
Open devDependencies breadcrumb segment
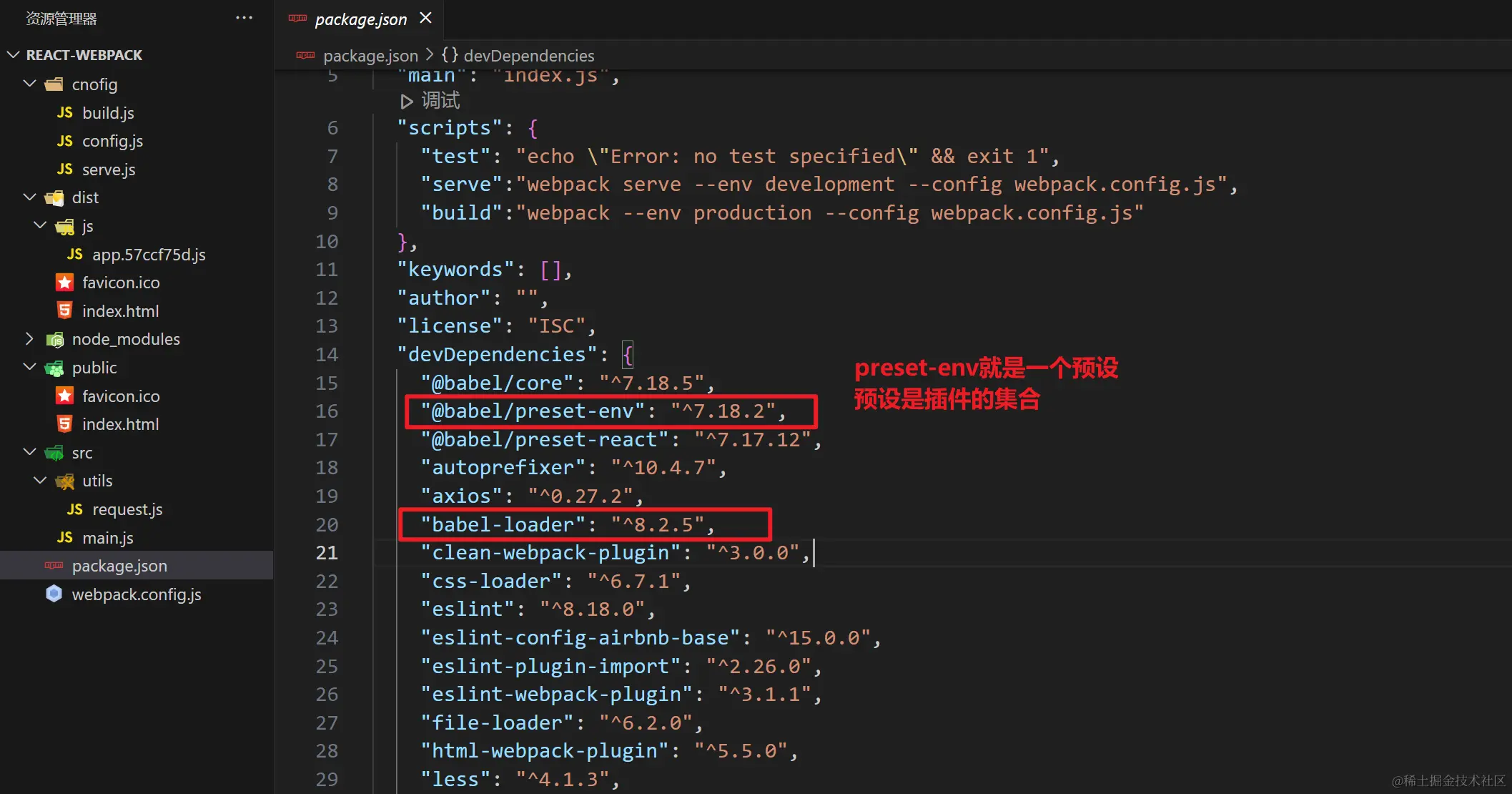pos(528,56)
